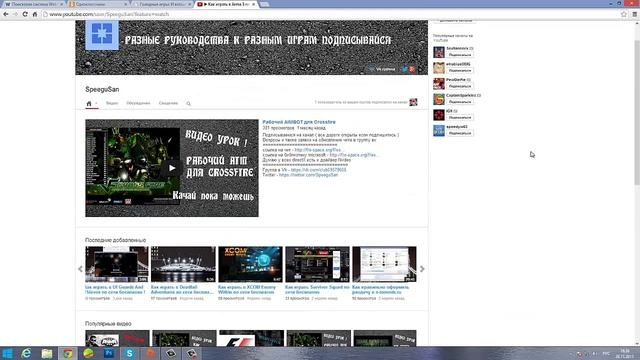
Task: Subscribe to the CaptainSparklez channel
Action: click(x=460, y=102)
